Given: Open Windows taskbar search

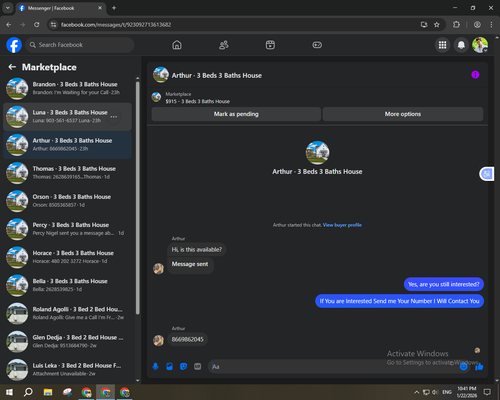Looking at the screenshot, I should click(x=28, y=392).
